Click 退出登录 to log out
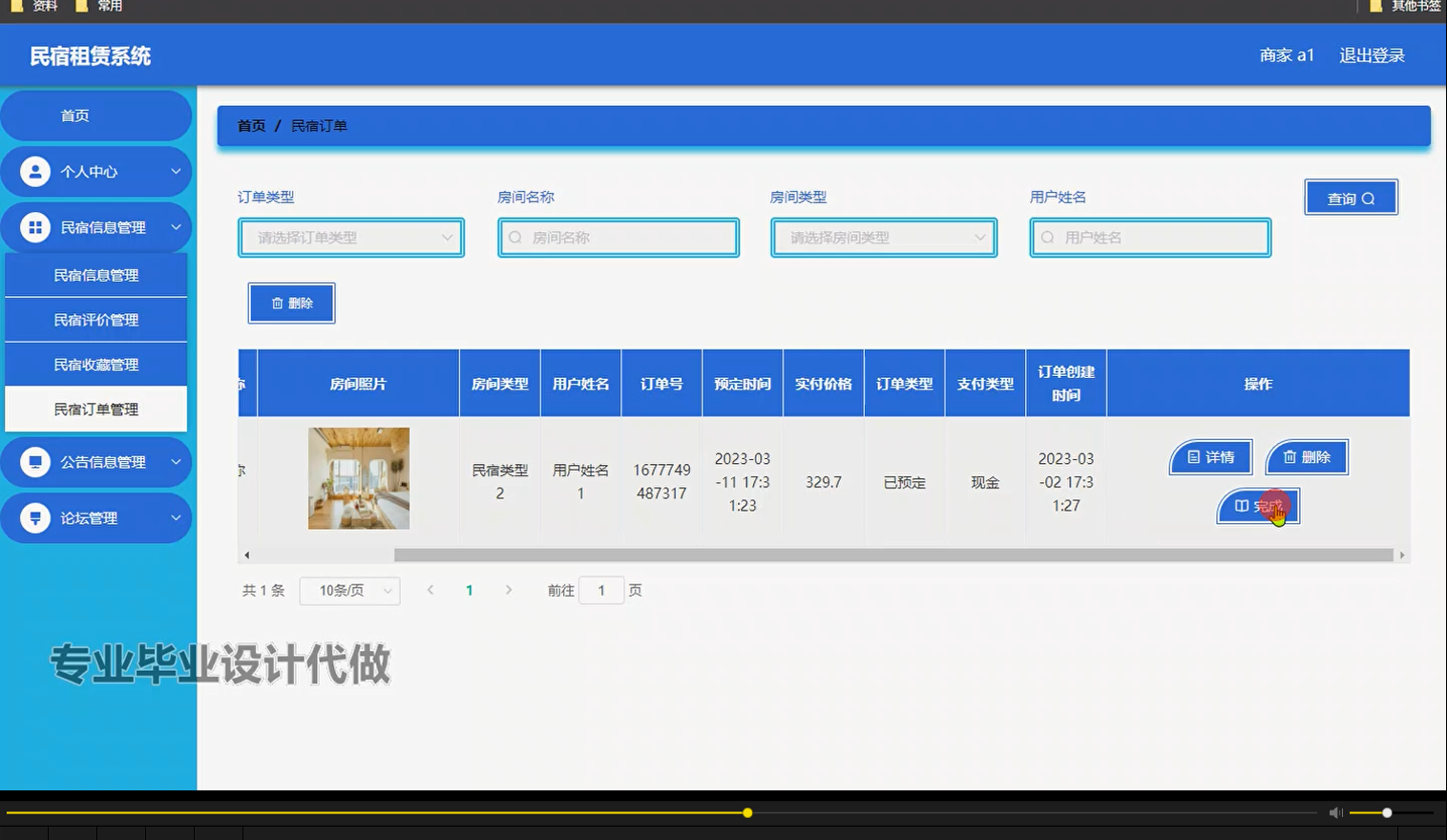Screen dimensions: 1447x840 point(1372,54)
